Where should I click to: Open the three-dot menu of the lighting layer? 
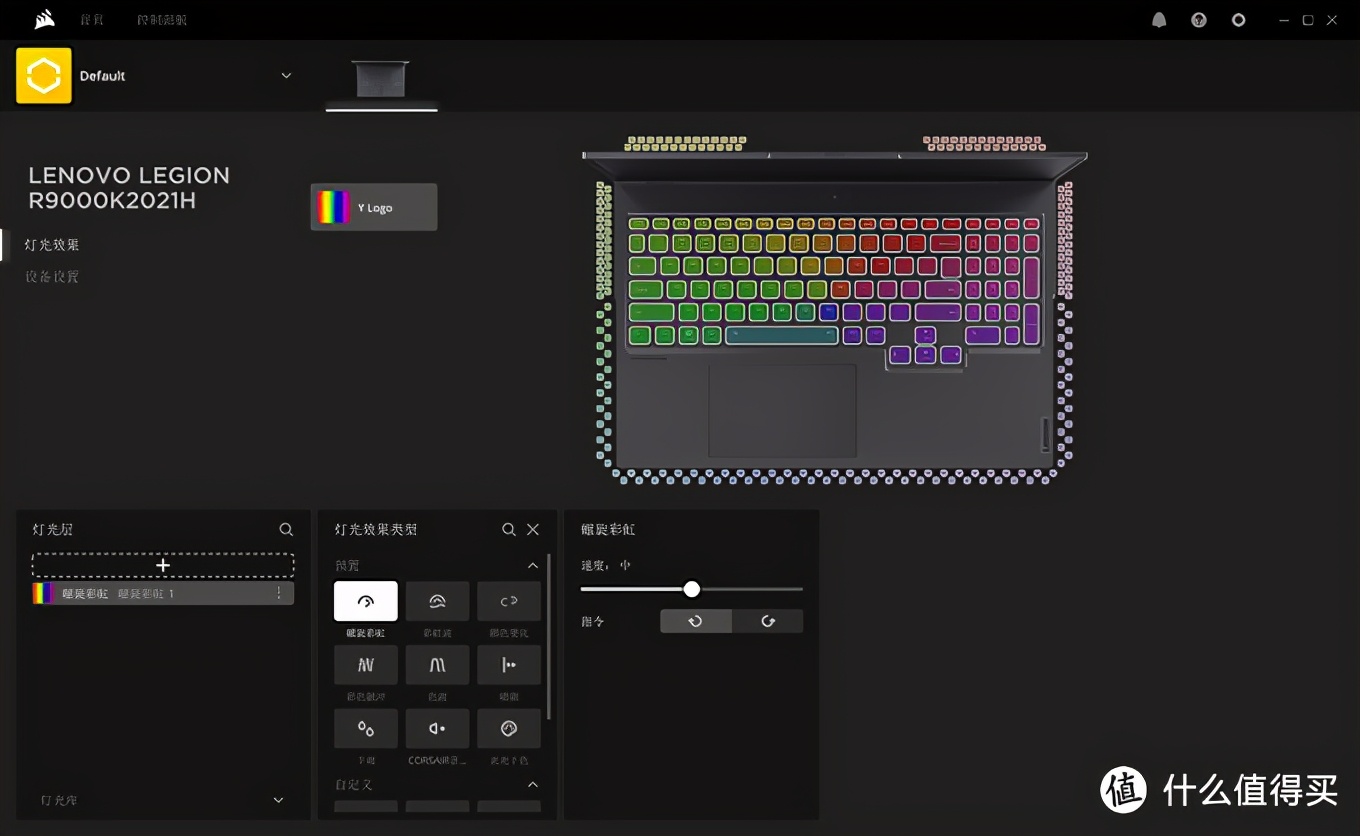(279, 593)
